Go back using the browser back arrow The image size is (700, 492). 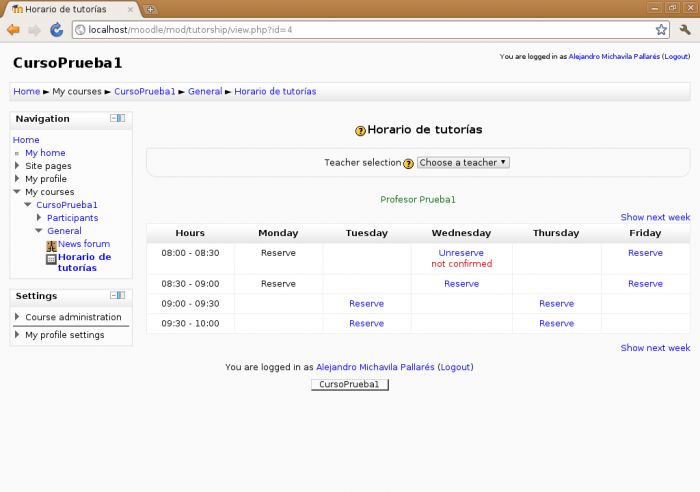pyautogui.click(x=13, y=30)
